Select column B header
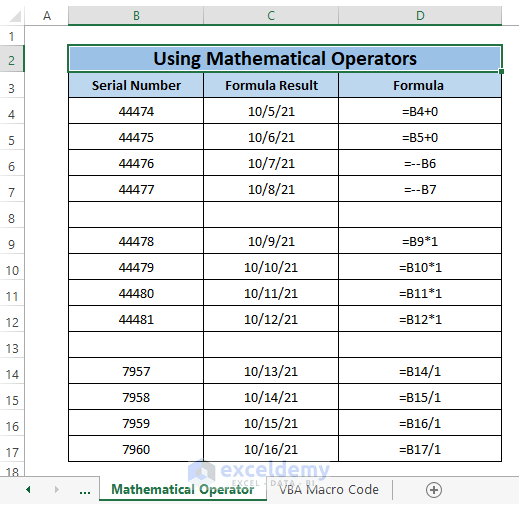 (x=136, y=16)
